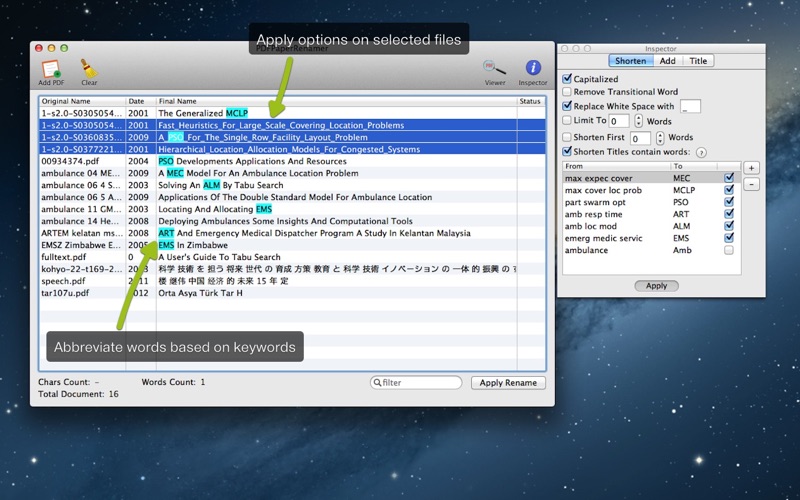Toggle the Inspector info icon
The height and width of the screenshot is (500, 800).
[533, 67]
